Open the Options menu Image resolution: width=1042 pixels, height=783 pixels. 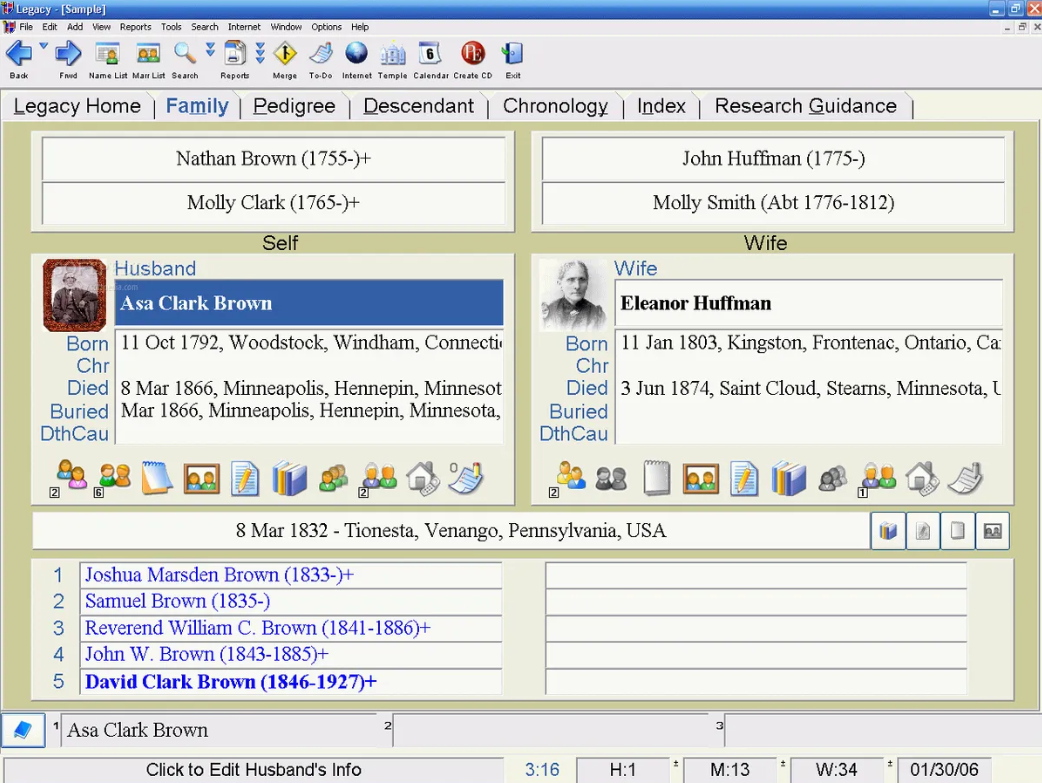click(326, 27)
